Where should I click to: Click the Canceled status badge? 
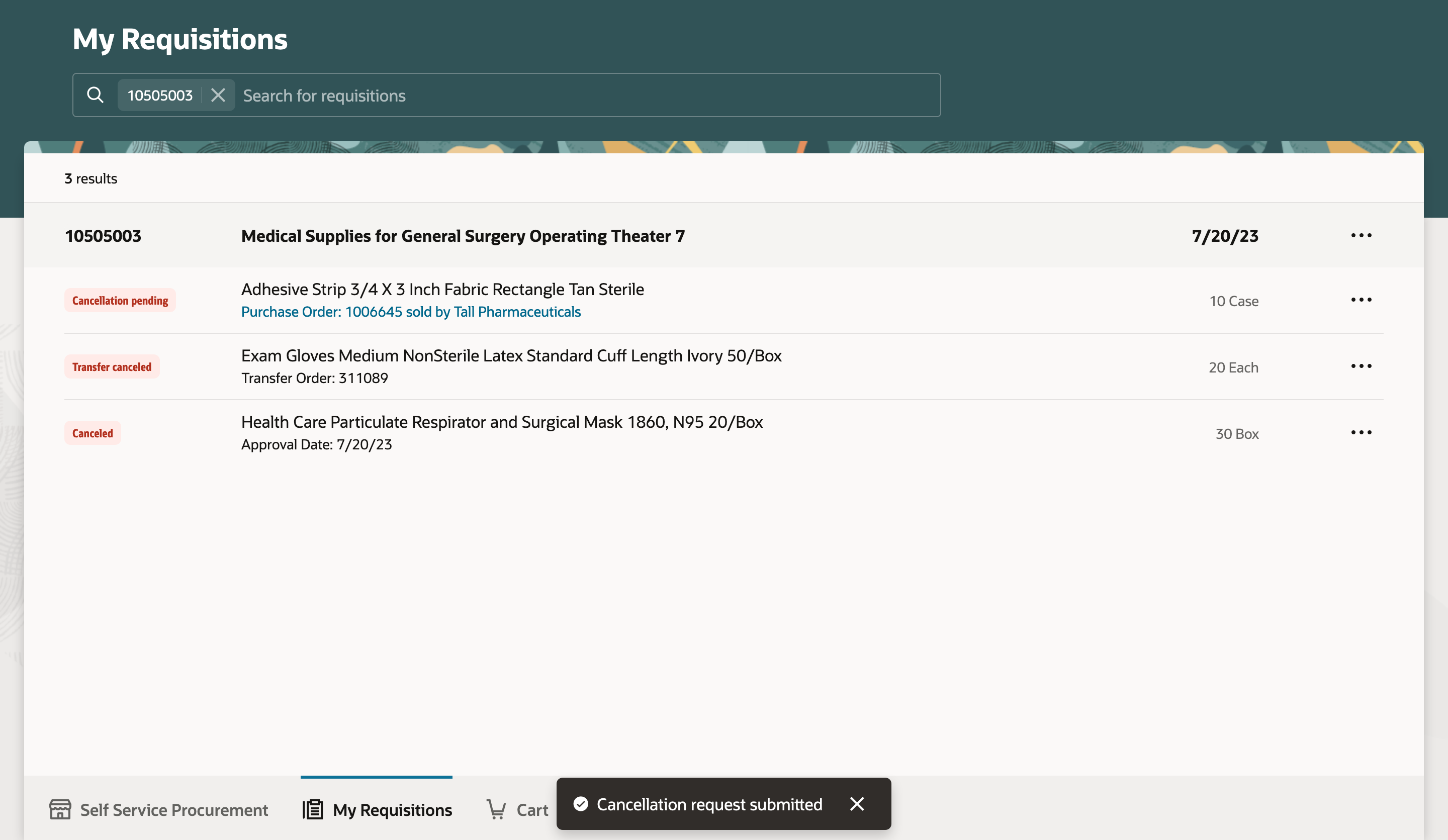click(x=93, y=433)
